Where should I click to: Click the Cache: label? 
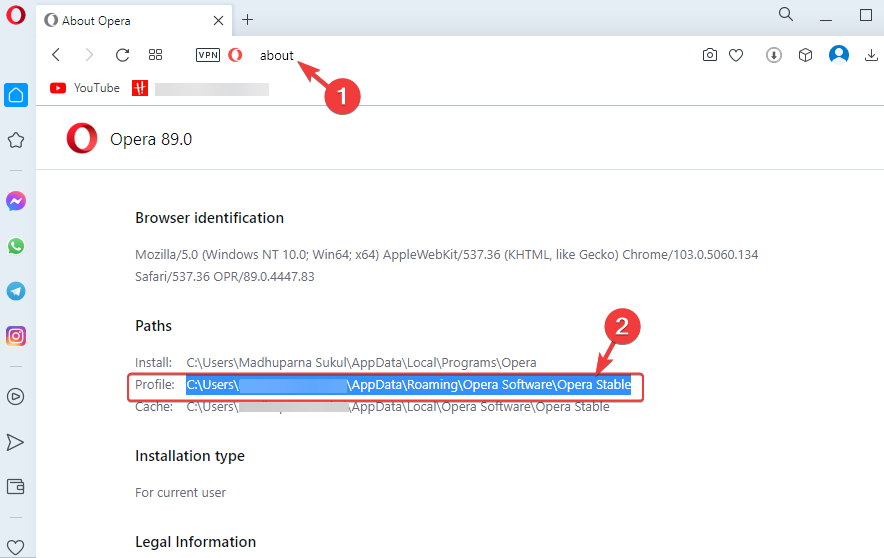[154, 407]
